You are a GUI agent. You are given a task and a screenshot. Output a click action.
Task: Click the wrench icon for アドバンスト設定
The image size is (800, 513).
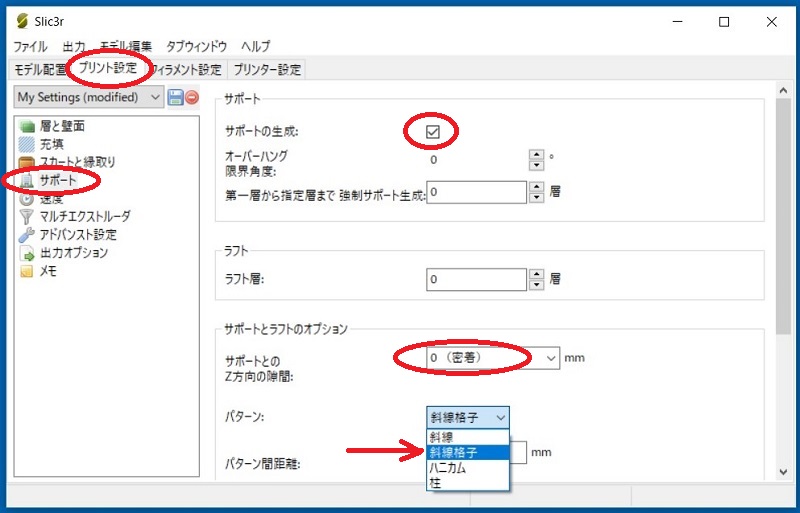coord(27,235)
